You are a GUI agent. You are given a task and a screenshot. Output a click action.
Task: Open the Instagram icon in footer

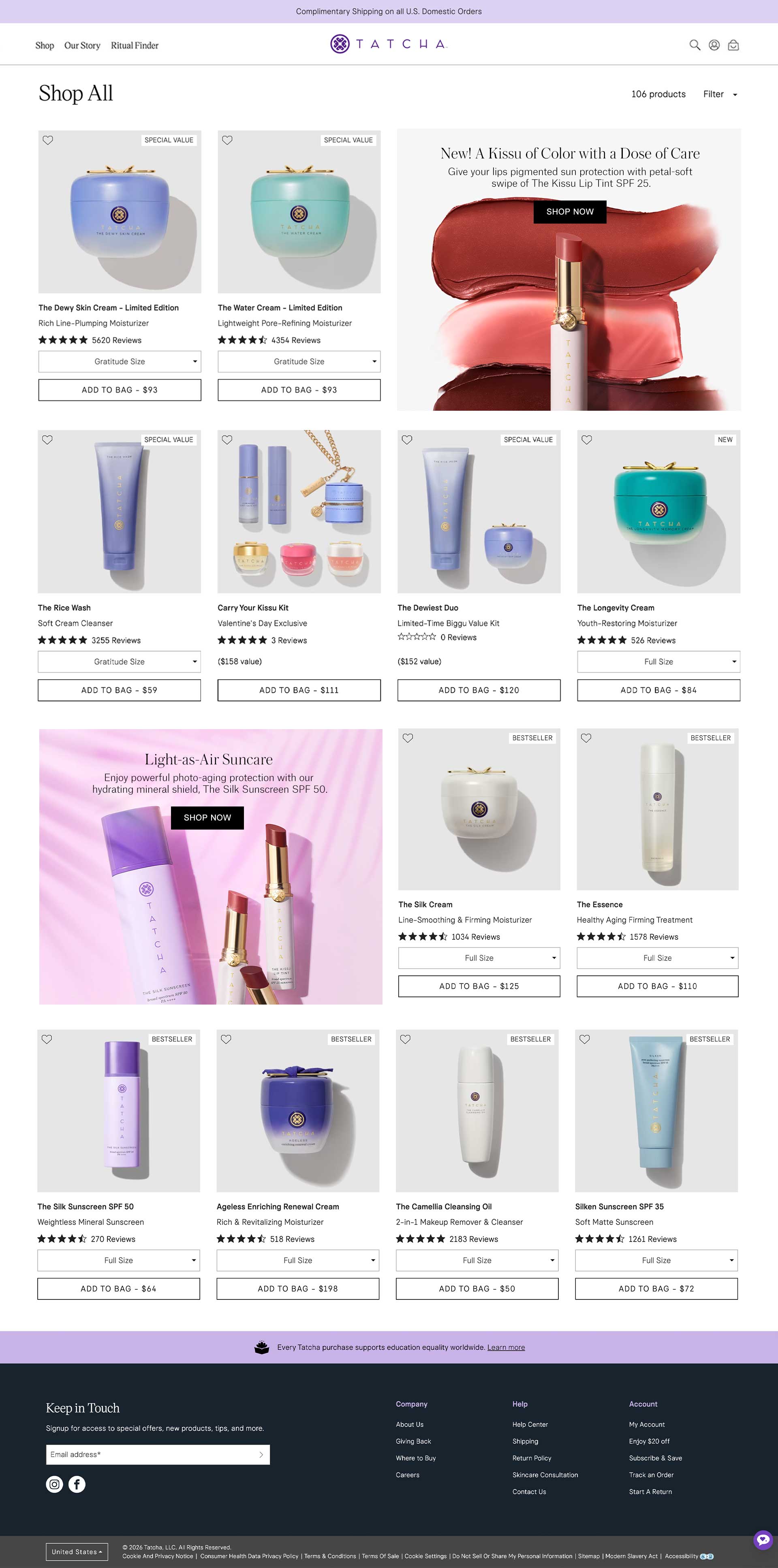tap(55, 1484)
